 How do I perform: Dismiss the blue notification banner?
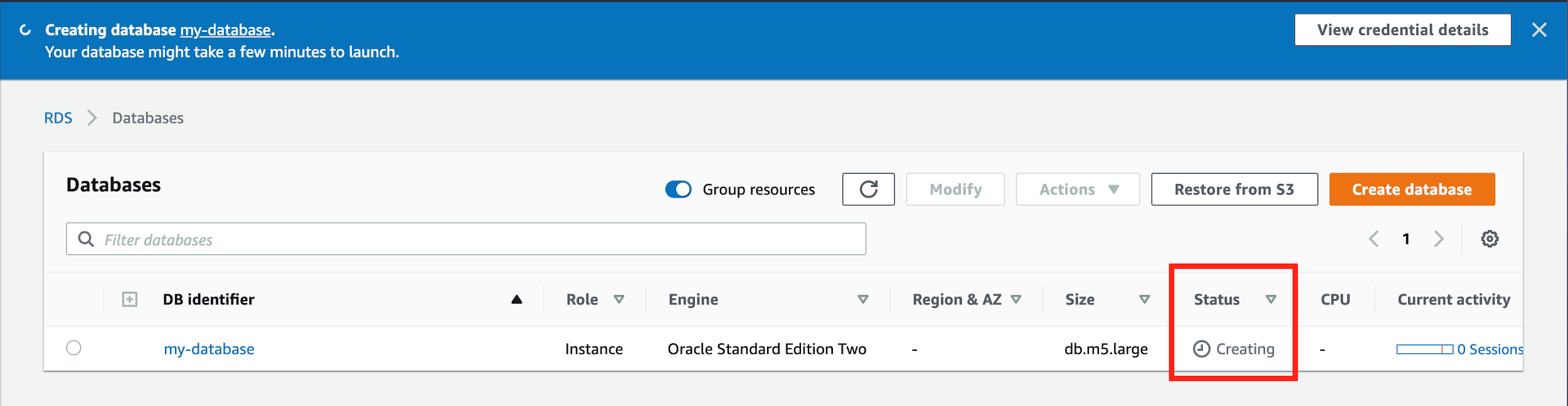point(1539,29)
